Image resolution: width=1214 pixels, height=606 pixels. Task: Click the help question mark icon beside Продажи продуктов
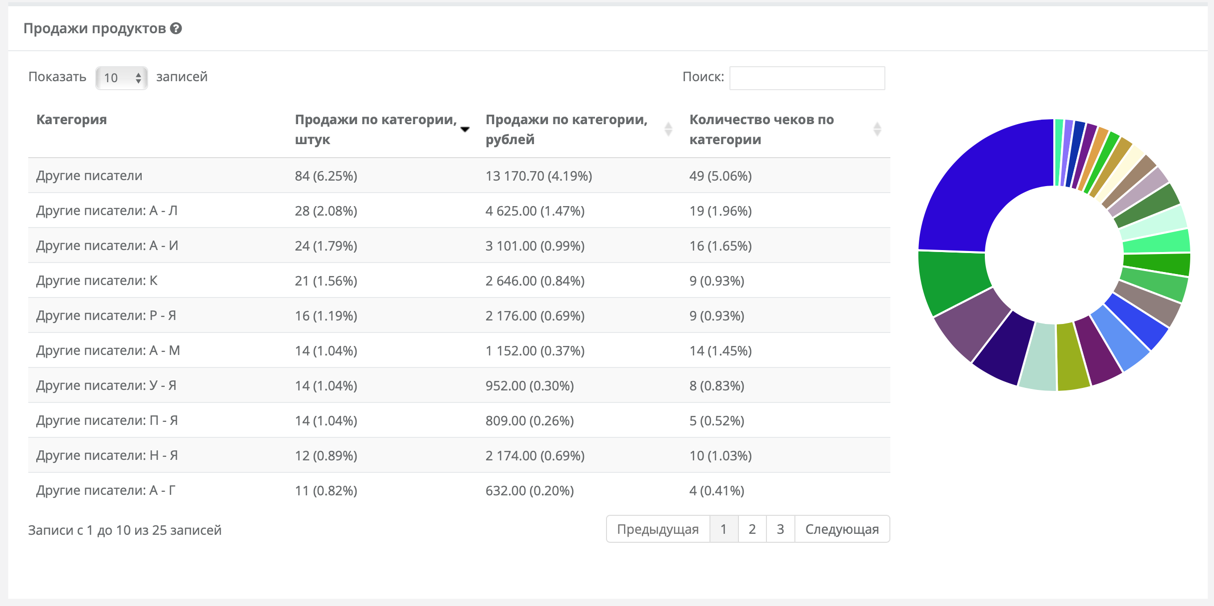coord(176,29)
